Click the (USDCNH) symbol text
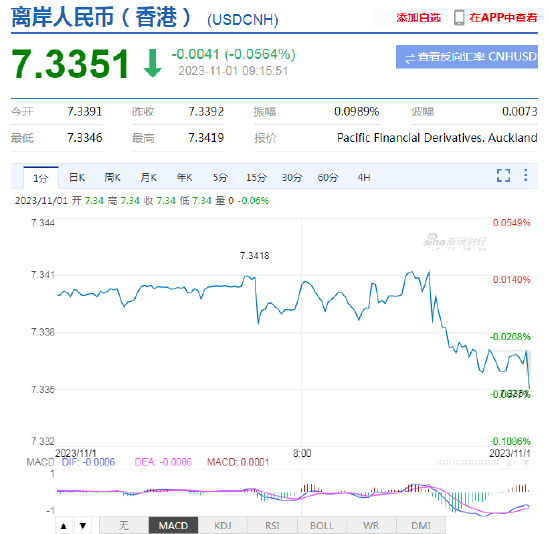This screenshot has width=550, height=534. pos(243,20)
